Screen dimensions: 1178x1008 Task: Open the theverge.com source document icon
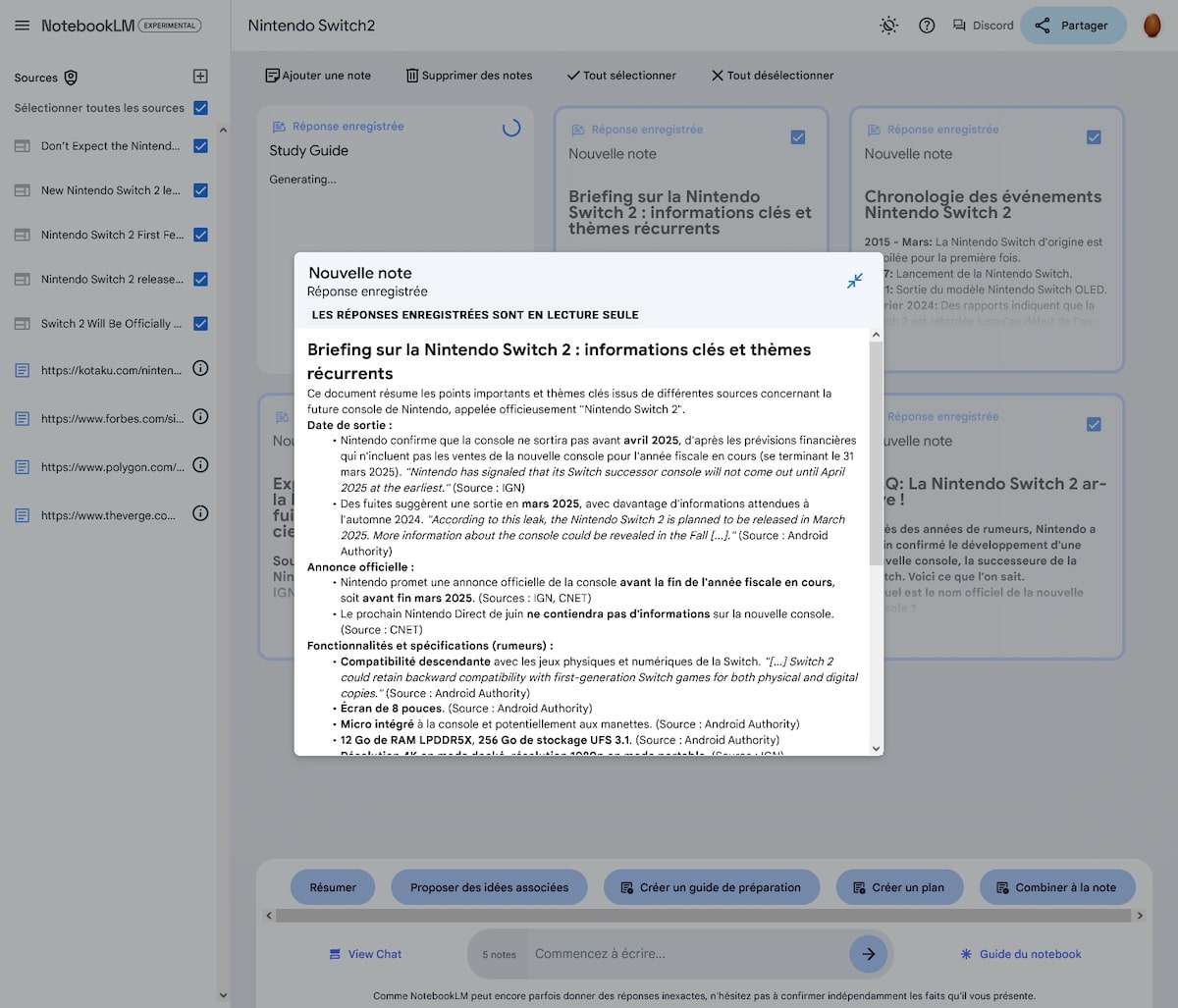pyautogui.click(x=22, y=514)
